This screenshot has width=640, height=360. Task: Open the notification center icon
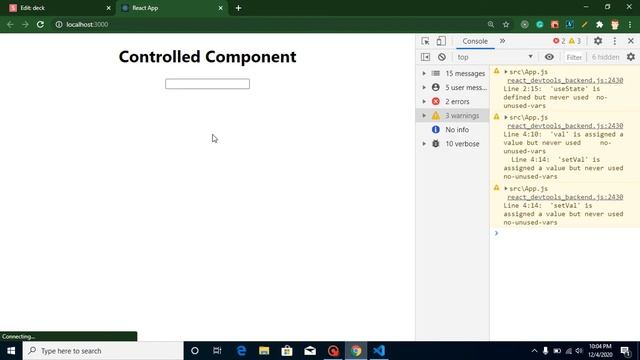(x=626, y=351)
